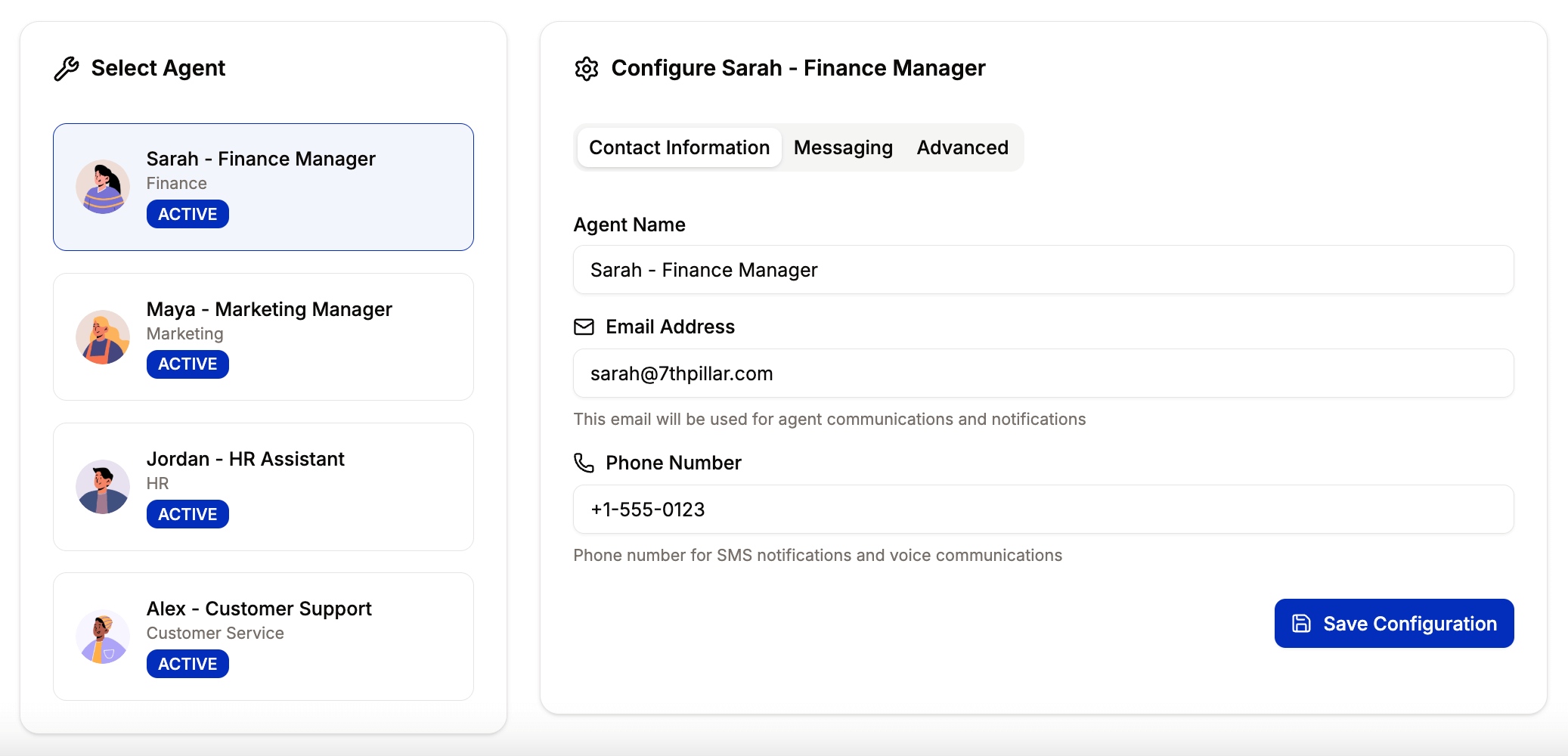
Task: Open the Advanced tab
Action: coord(962,147)
